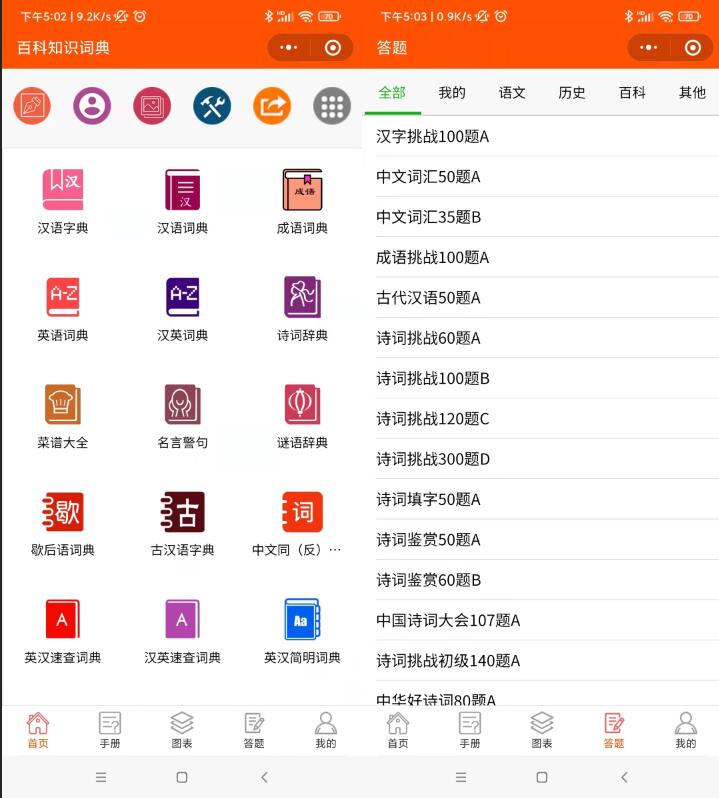Open mini-program menu dots on 百科知识词典 screen

[289, 48]
